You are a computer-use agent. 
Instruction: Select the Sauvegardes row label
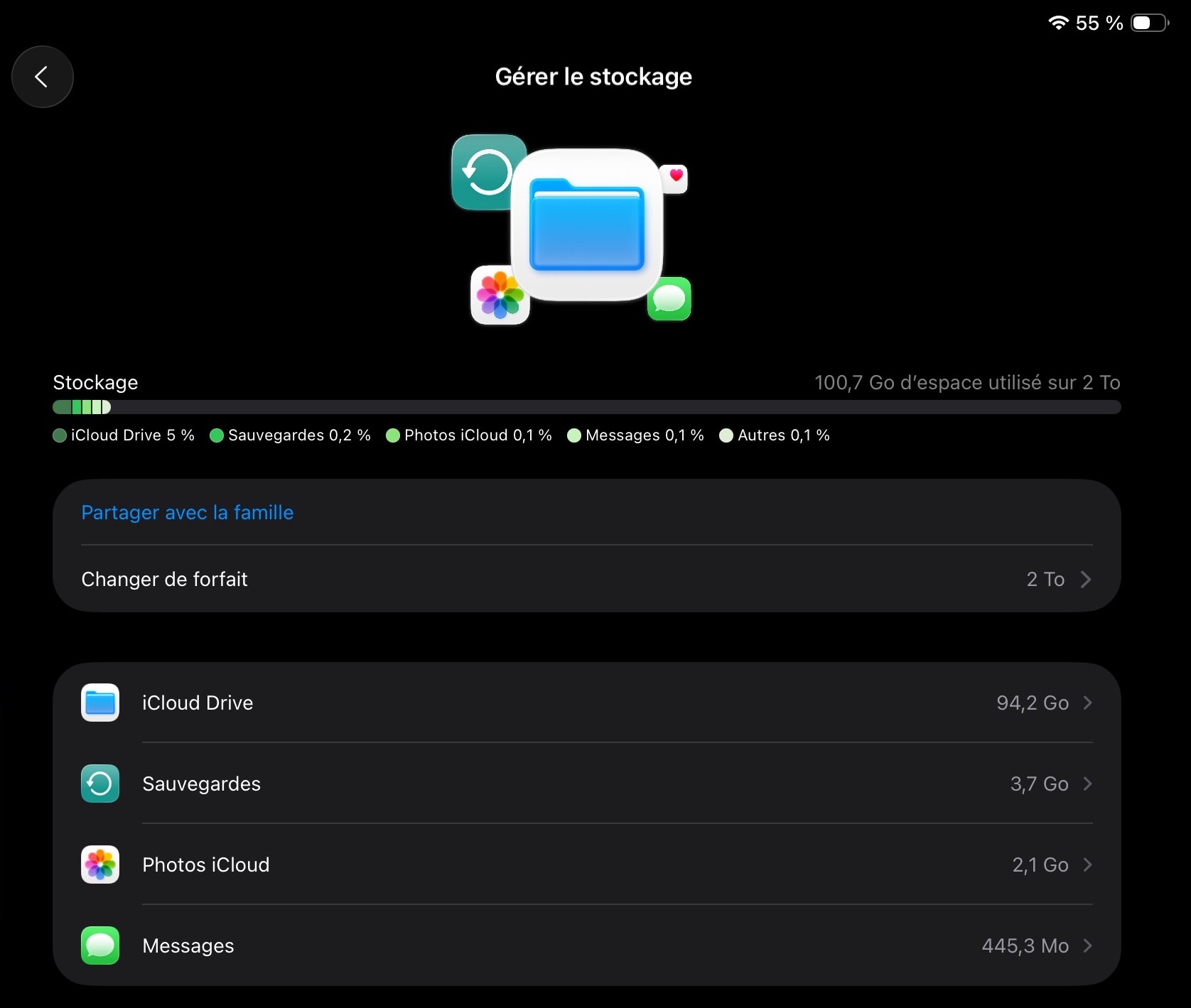tap(202, 784)
